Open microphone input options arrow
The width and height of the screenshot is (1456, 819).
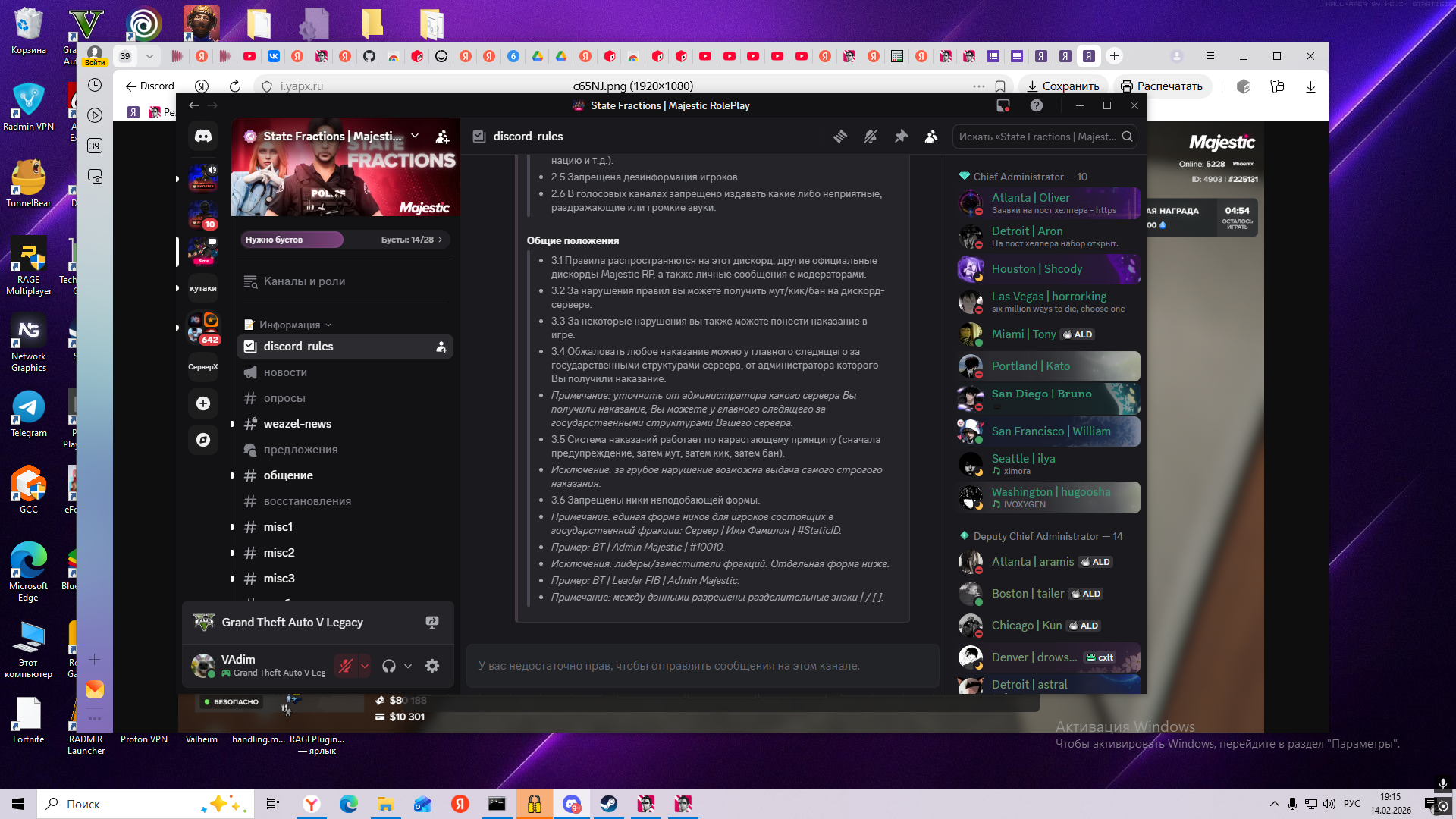point(365,666)
